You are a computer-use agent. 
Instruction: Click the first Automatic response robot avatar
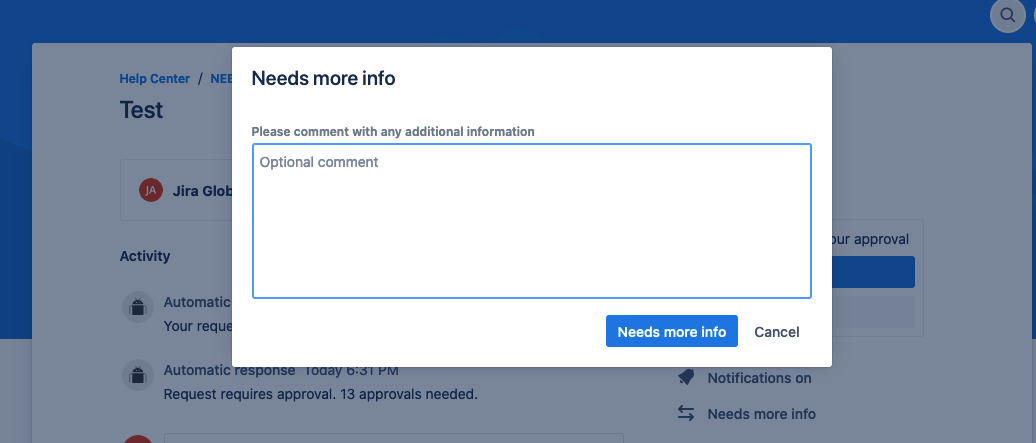coord(137,307)
